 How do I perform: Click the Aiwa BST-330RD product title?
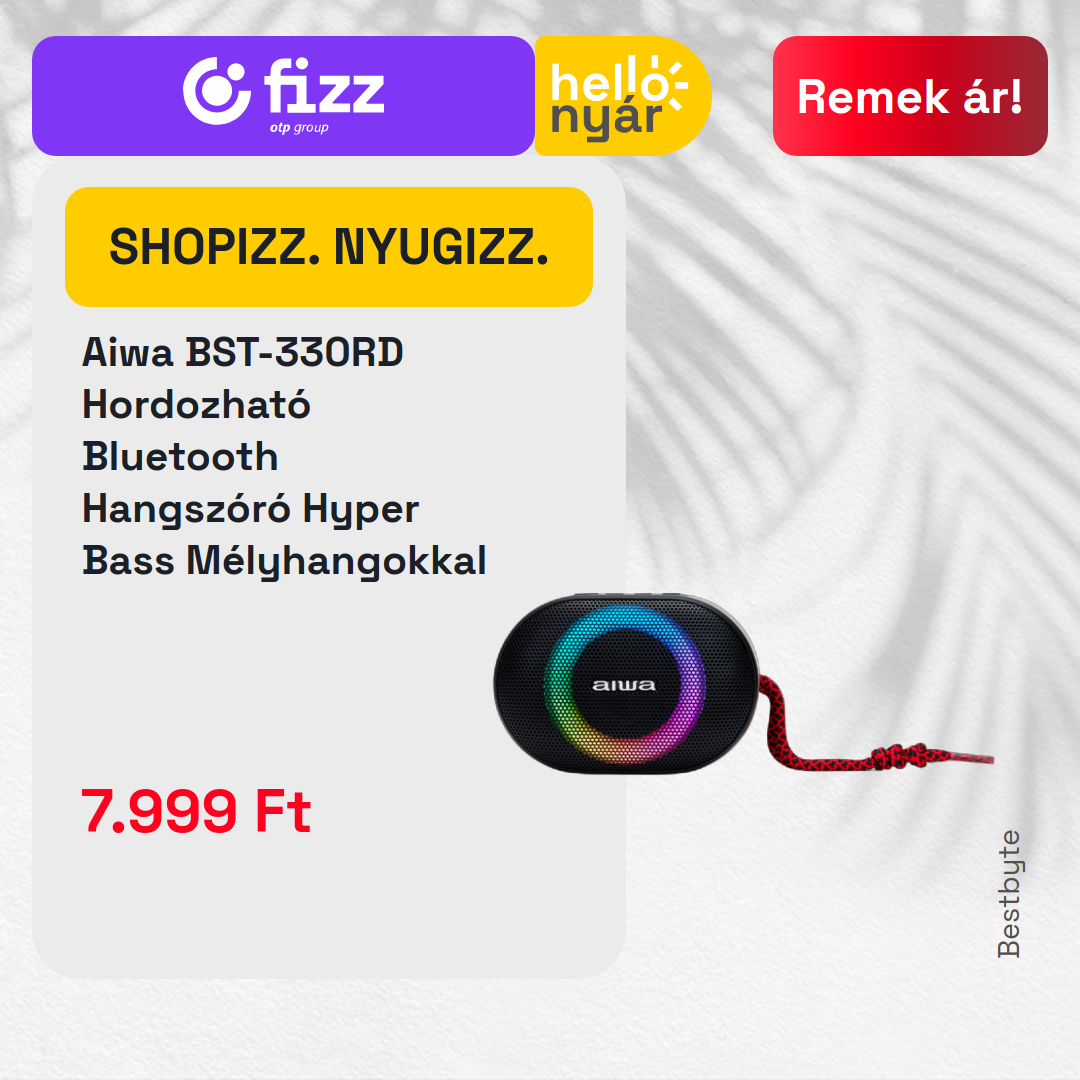(x=242, y=352)
